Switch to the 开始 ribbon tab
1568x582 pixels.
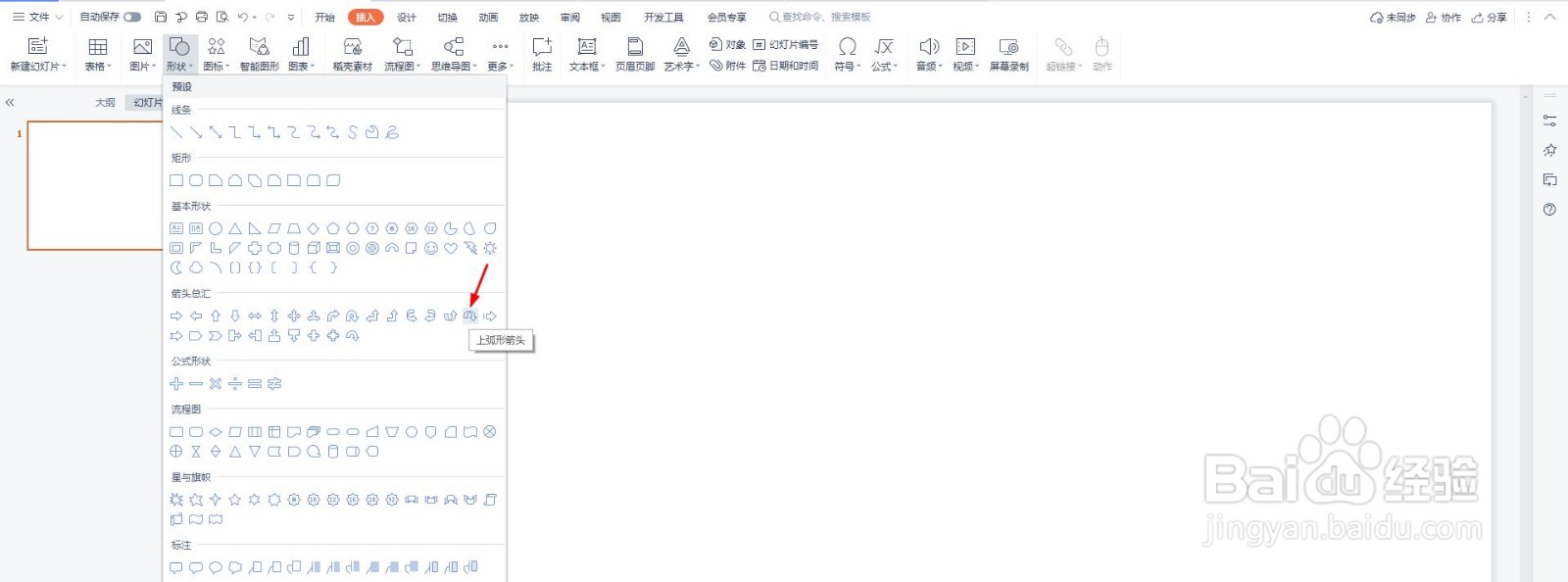[325, 18]
